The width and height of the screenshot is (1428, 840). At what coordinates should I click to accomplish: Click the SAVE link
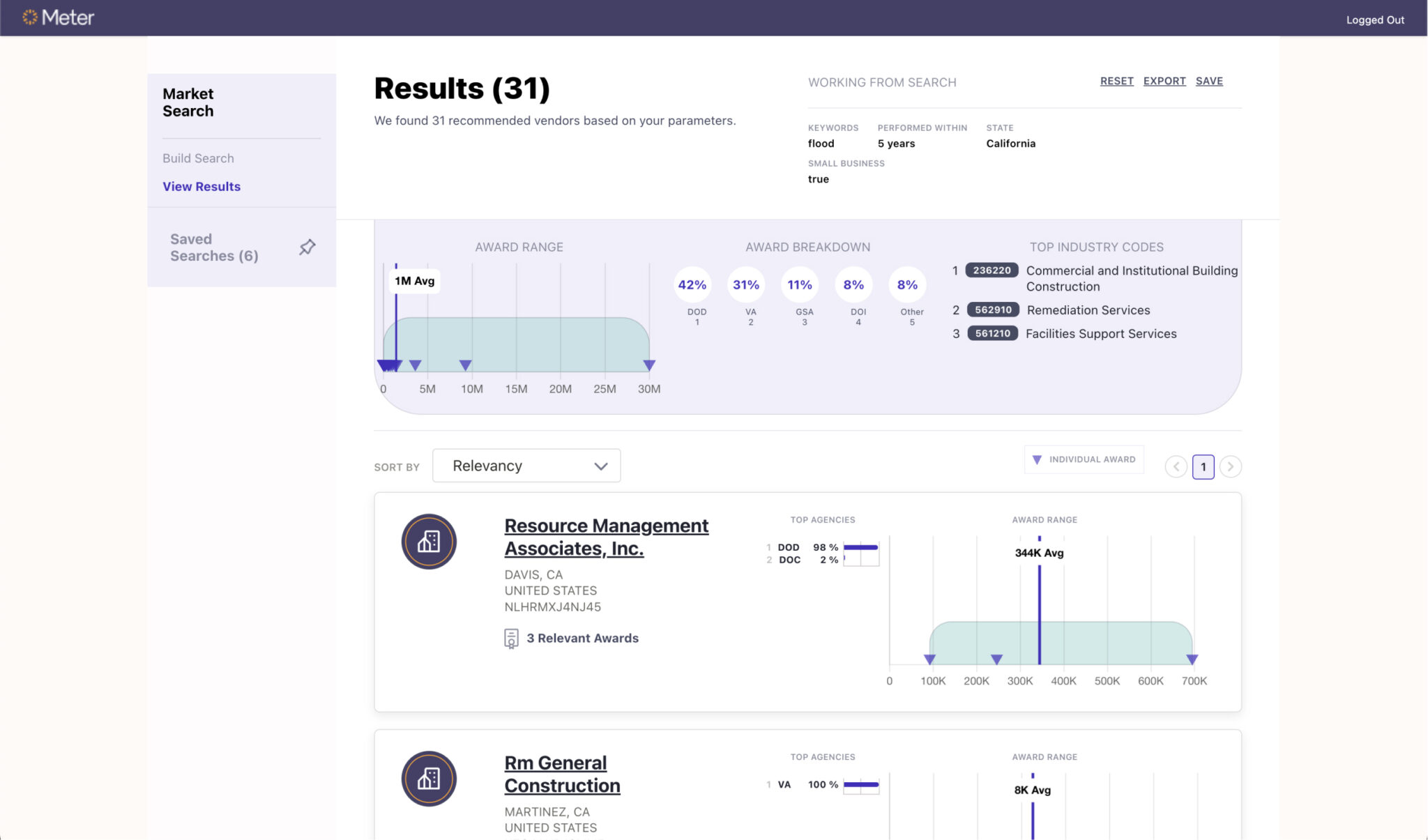click(x=1209, y=81)
